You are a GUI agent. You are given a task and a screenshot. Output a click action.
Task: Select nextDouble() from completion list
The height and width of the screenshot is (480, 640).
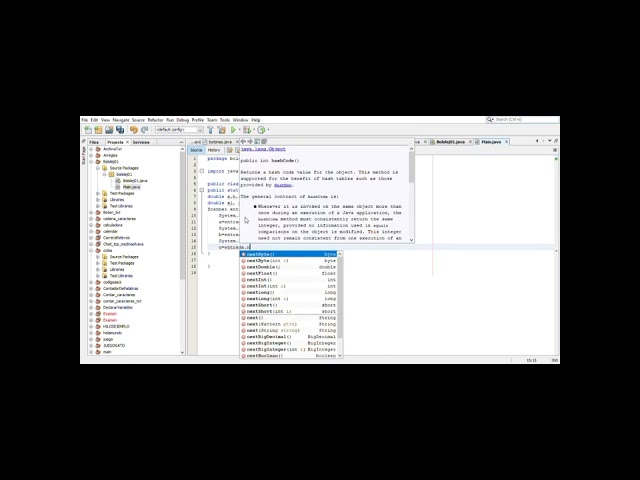click(289, 267)
